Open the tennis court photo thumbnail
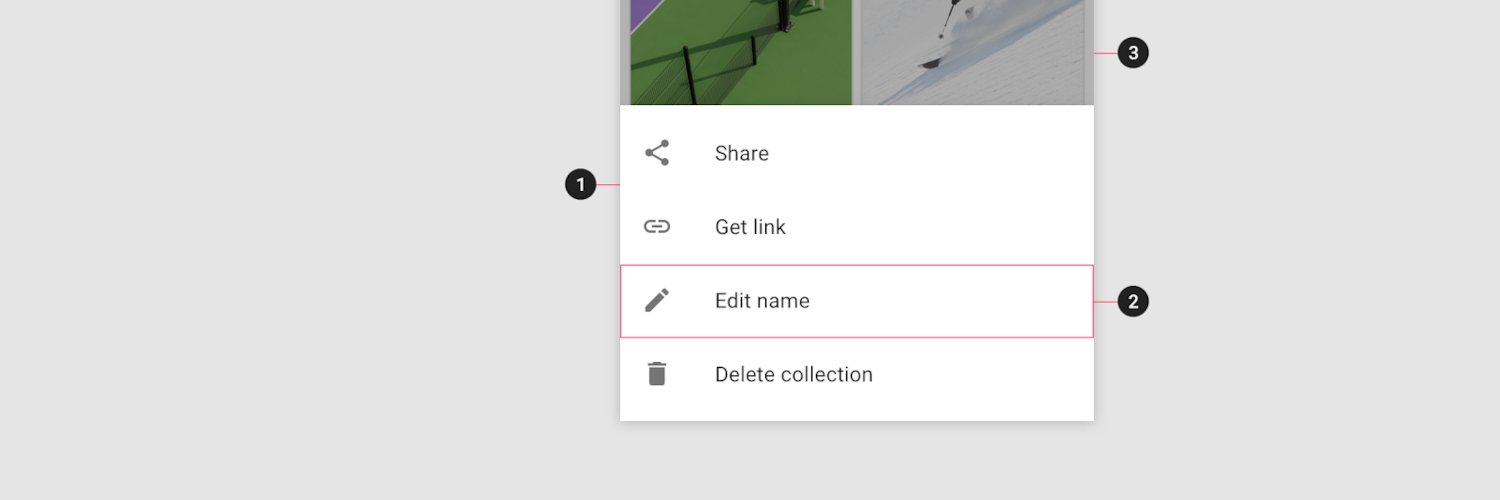 point(741,52)
